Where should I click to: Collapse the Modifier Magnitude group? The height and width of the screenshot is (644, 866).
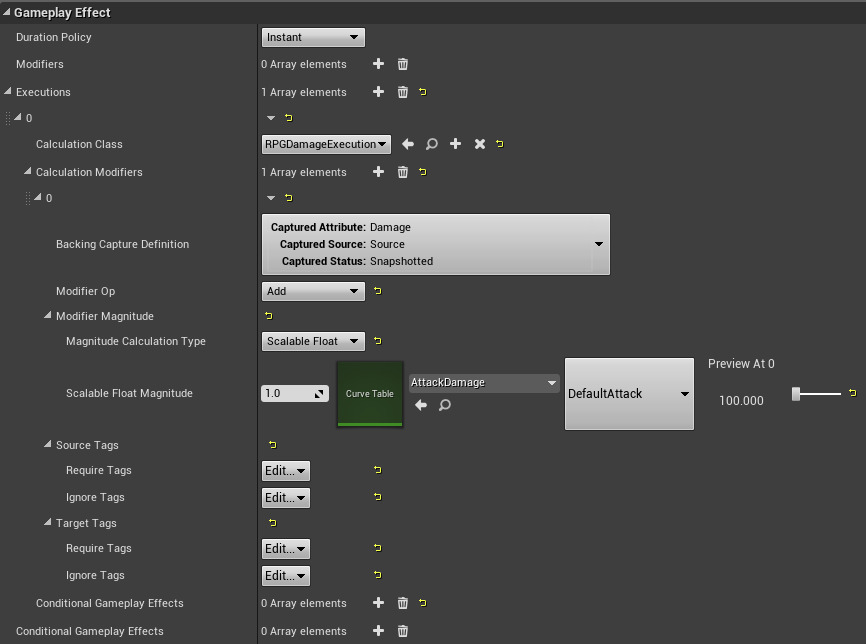coord(47,316)
